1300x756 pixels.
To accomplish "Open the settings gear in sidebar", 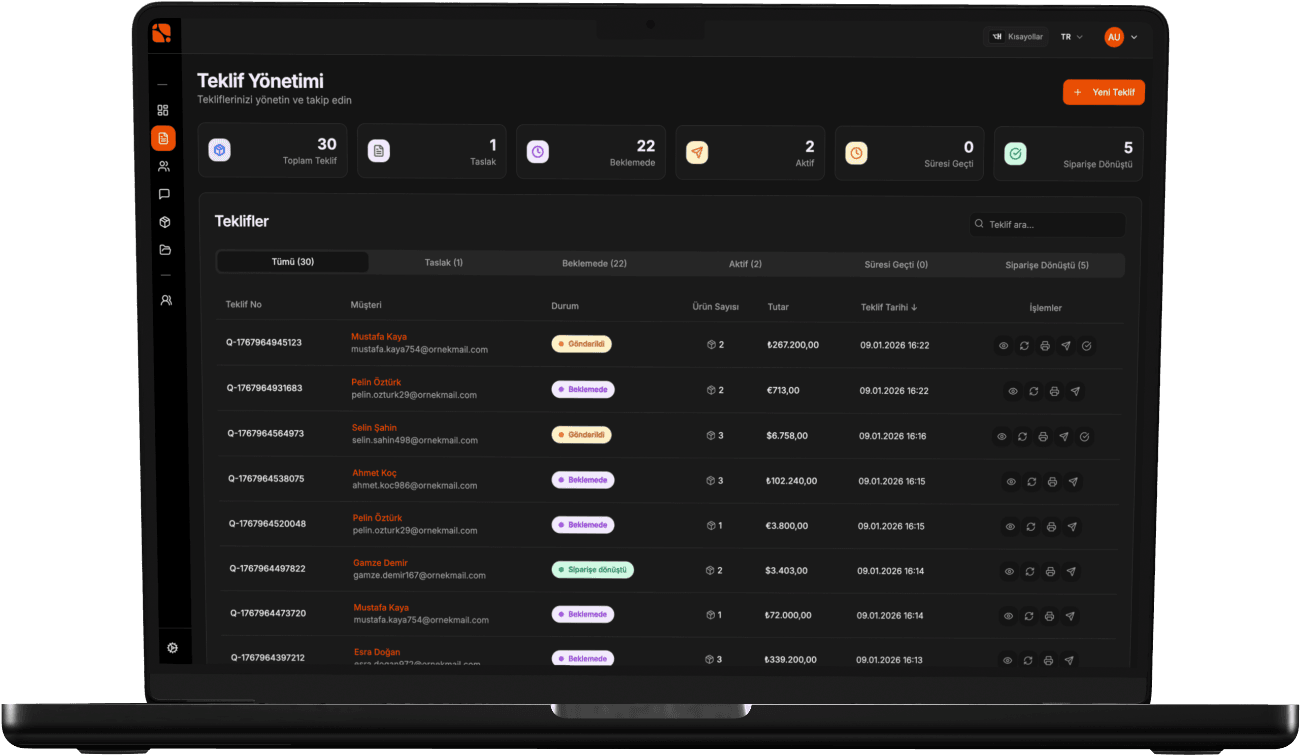I will tap(172, 648).
